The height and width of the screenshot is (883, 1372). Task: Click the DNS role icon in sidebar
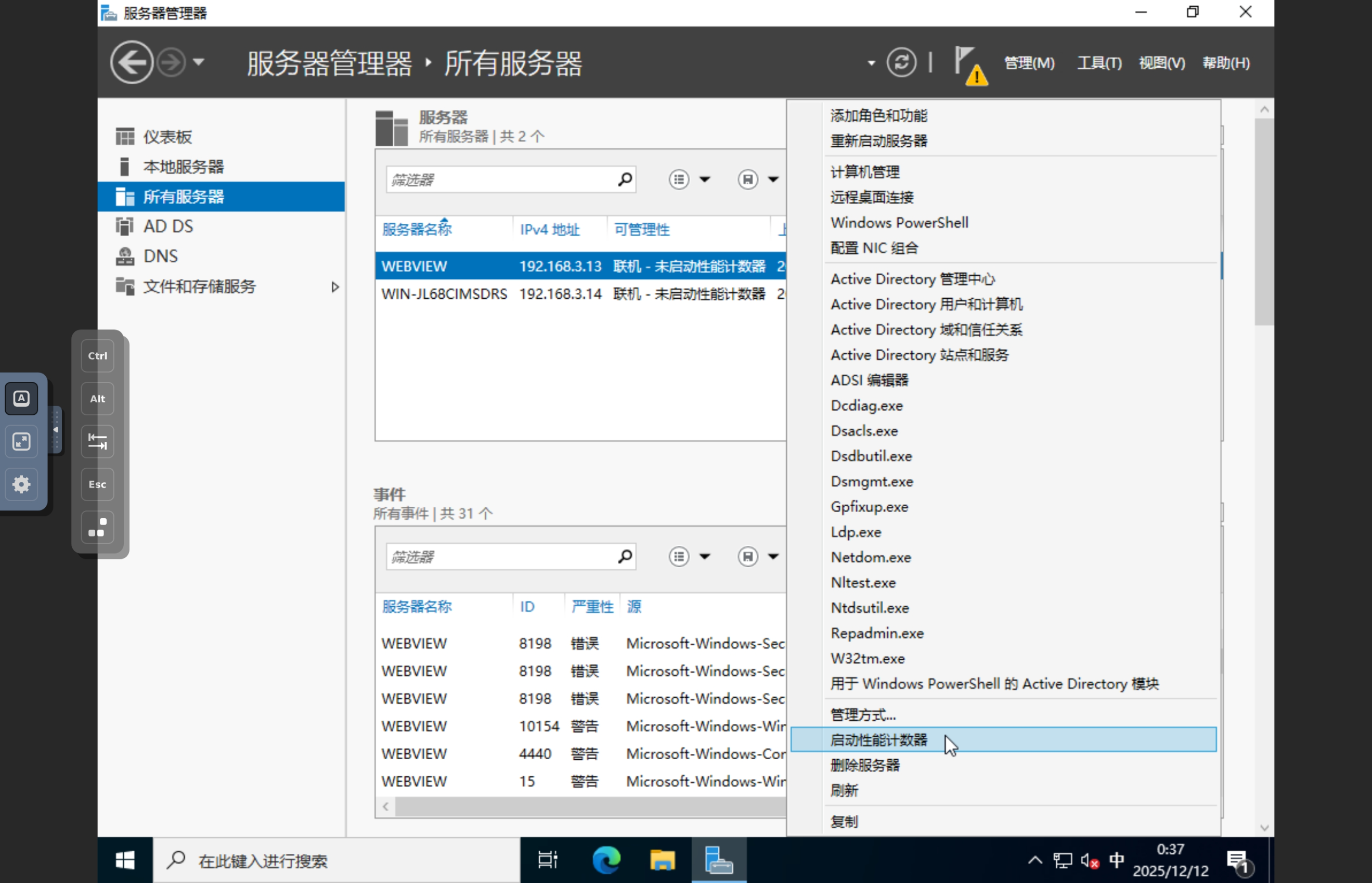click(124, 257)
